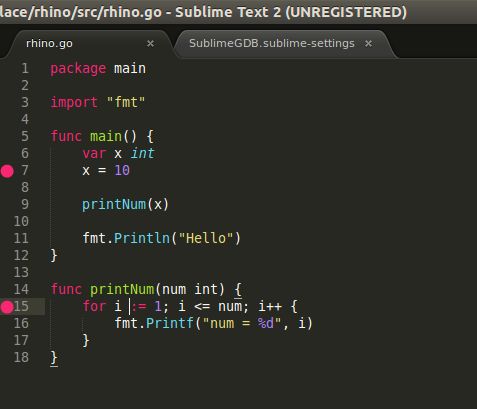Click the italic 'int' type on line 6
Viewport: 477px width, 409px height.
142,153
